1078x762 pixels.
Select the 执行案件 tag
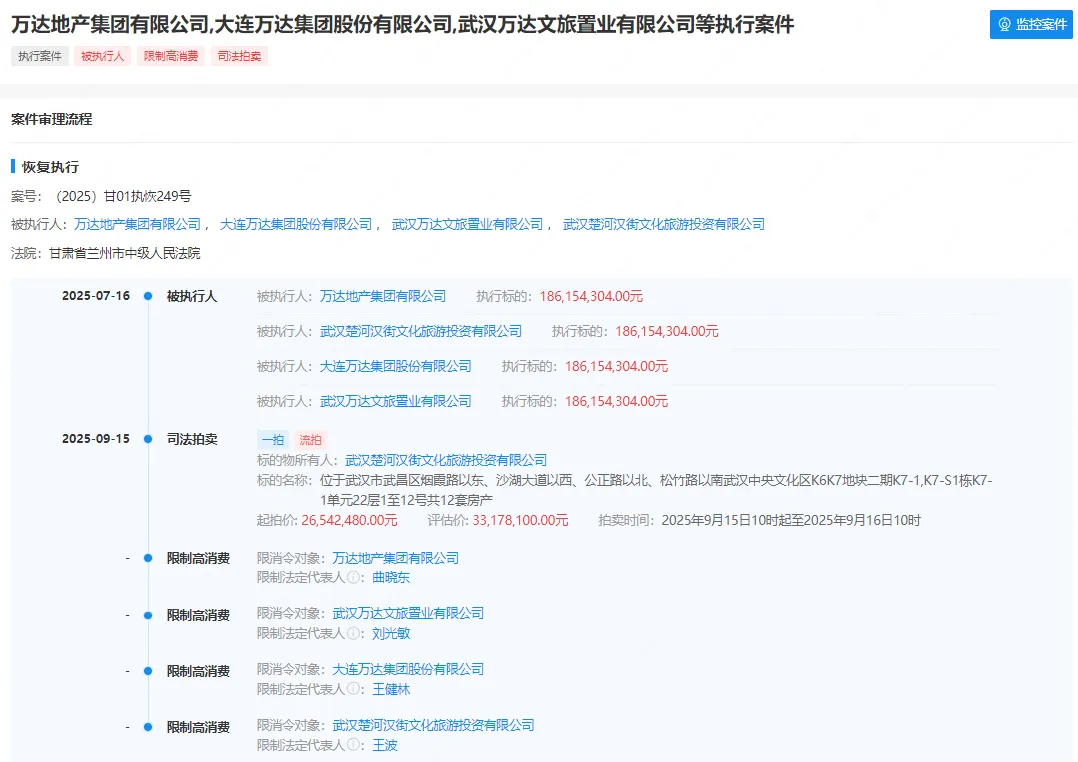pos(40,56)
